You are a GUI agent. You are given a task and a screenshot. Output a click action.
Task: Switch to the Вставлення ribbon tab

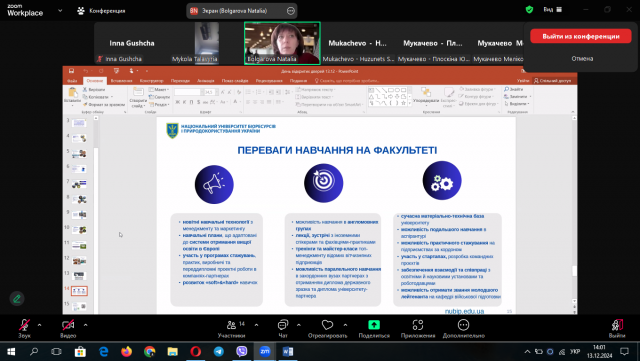click(121, 81)
